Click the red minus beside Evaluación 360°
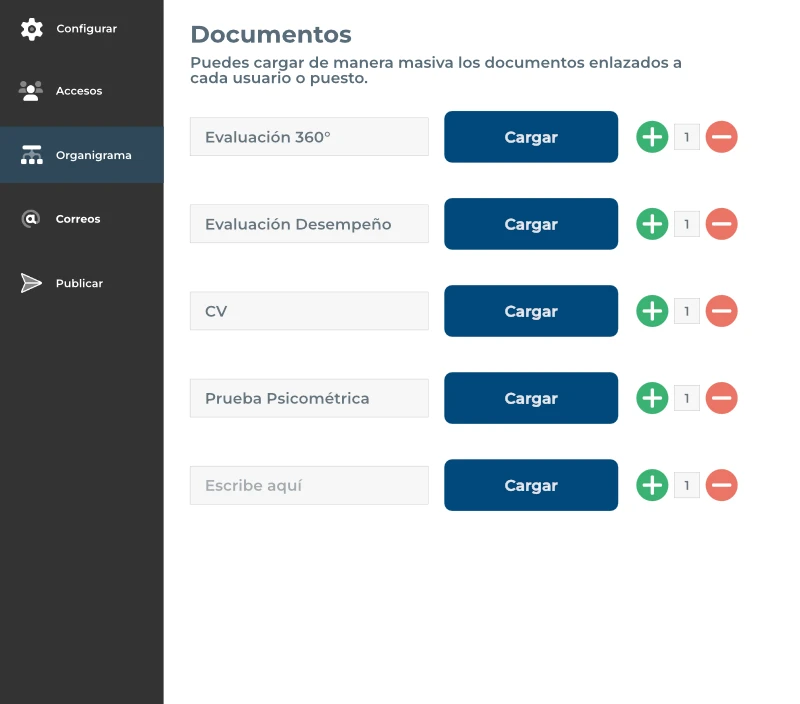800x704 pixels. pos(722,137)
